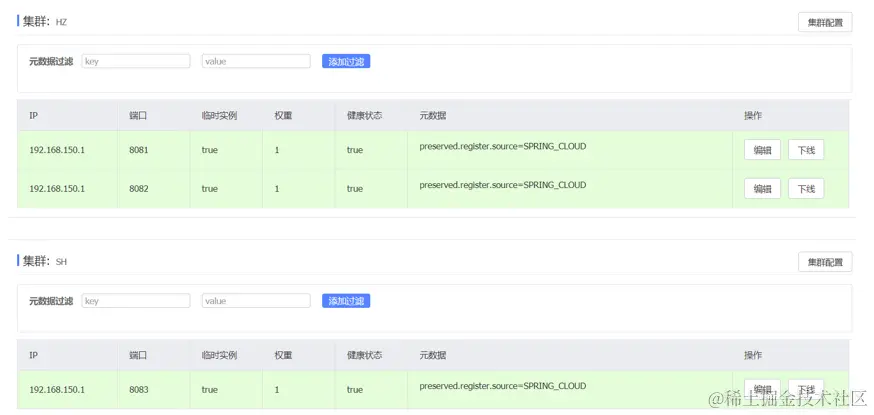Screen dimensions: 874x415
Task: Open 集群配置 for the SH cluster
Action: pyautogui.click(x=825, y=262)
